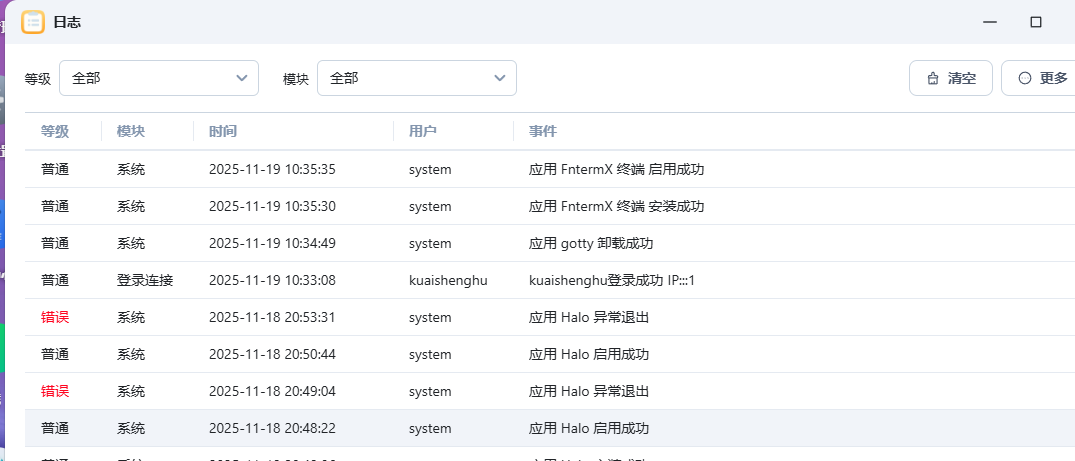Viewport: 1075px width, 461px height.
Task: Select the Halo 异常退出 error at 20:53:31
Action: pos(589,318)
